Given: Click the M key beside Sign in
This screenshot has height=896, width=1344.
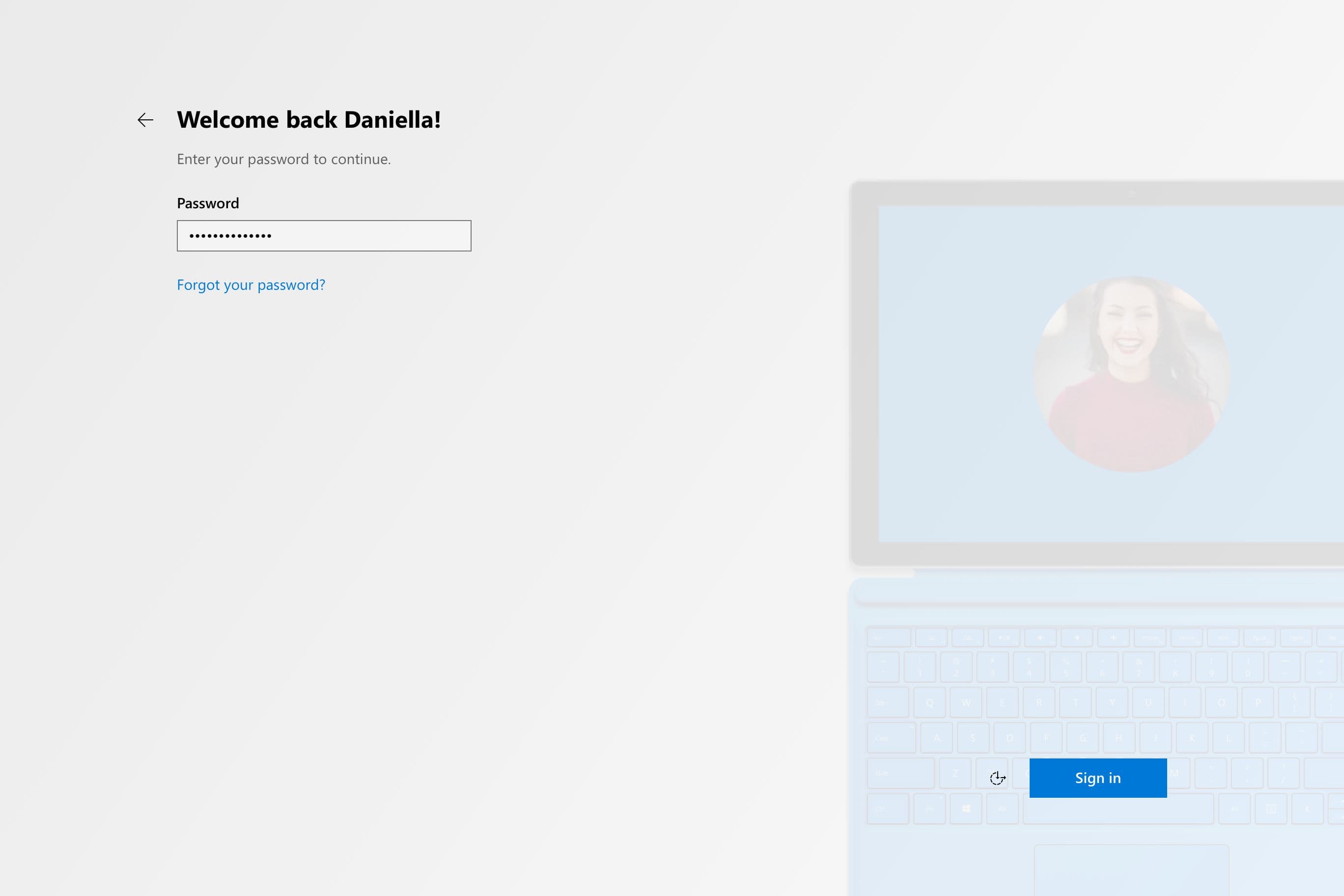Looking at the screenshot, I should pos(1175,773).
